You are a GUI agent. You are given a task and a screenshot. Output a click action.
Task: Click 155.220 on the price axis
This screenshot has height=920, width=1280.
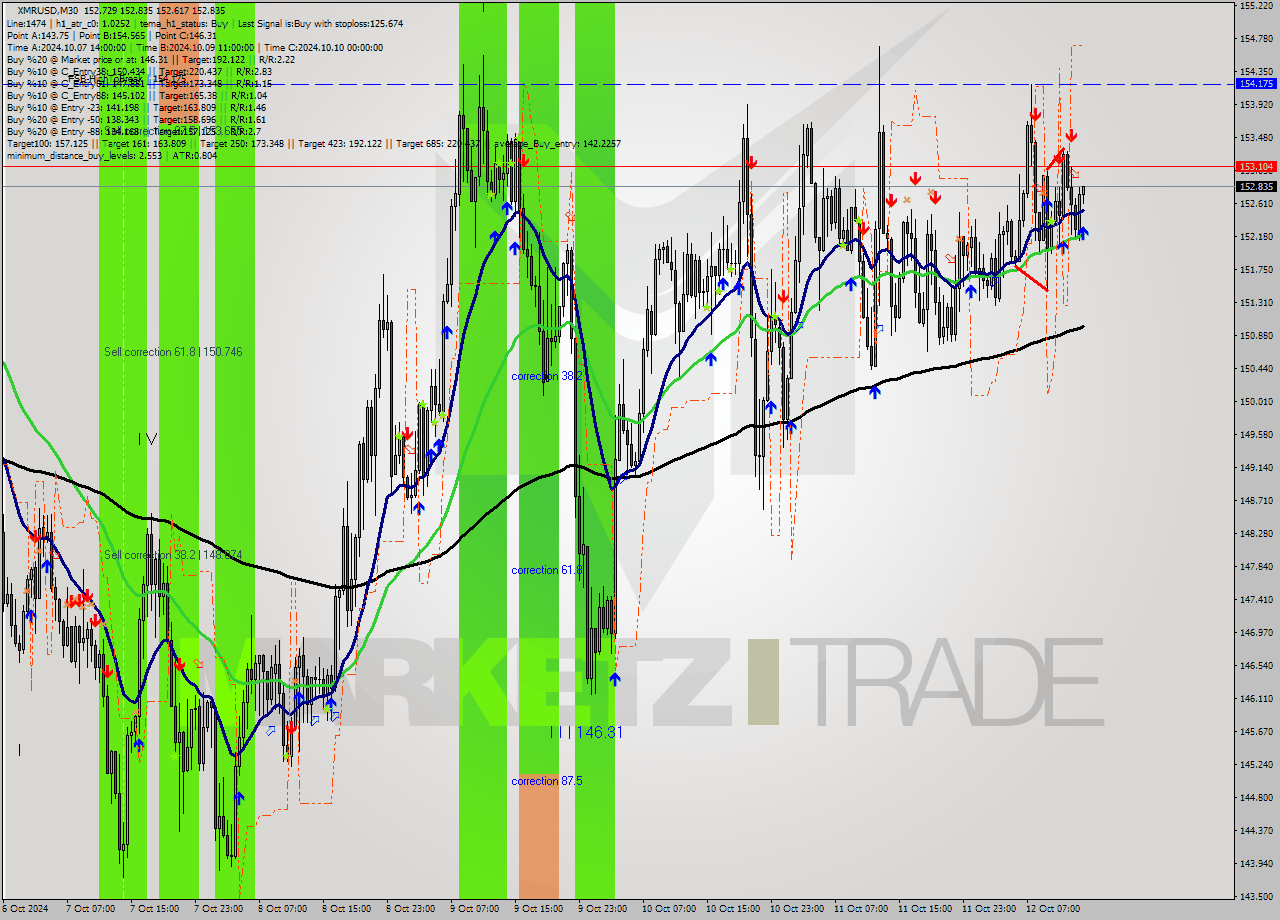click(x=1256, y=6)
